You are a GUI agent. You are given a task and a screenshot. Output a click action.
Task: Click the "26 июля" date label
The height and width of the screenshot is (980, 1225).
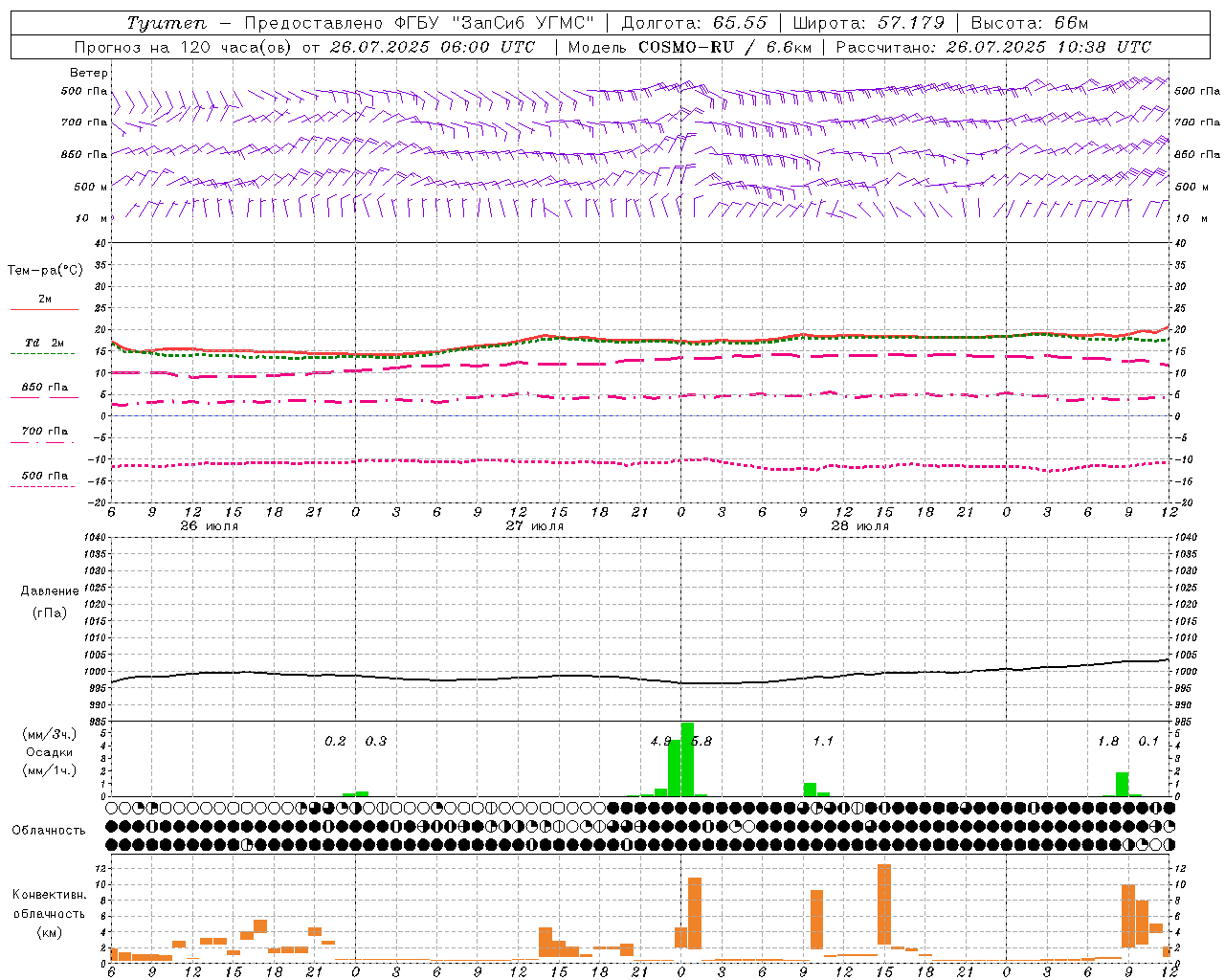210,526
